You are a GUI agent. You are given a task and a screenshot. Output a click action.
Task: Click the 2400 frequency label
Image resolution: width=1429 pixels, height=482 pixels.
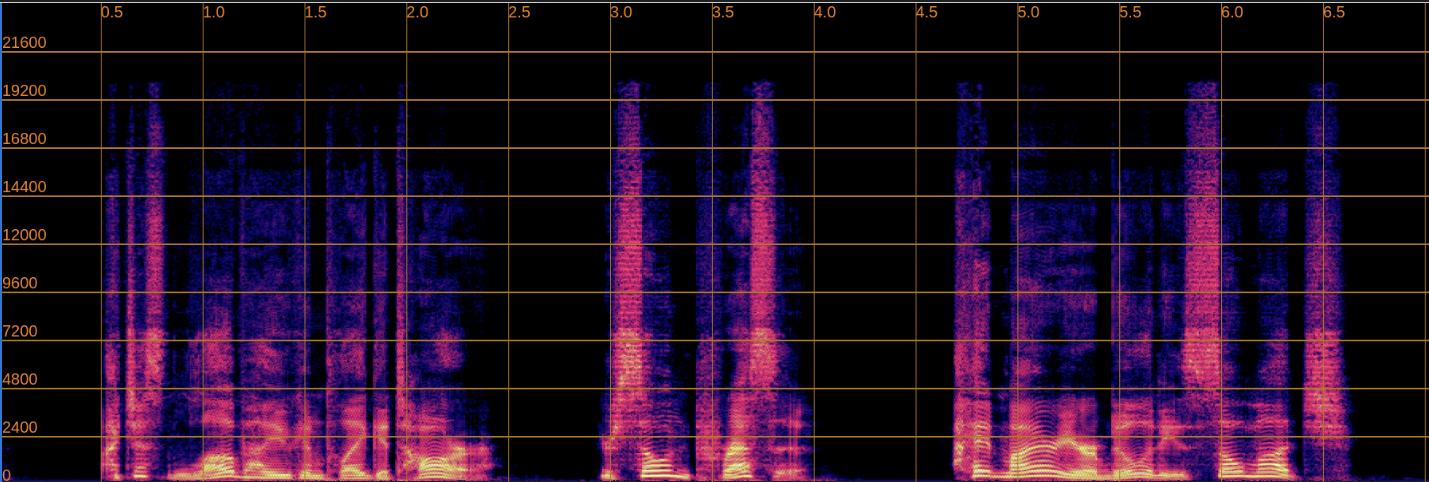tap(20, 427)
